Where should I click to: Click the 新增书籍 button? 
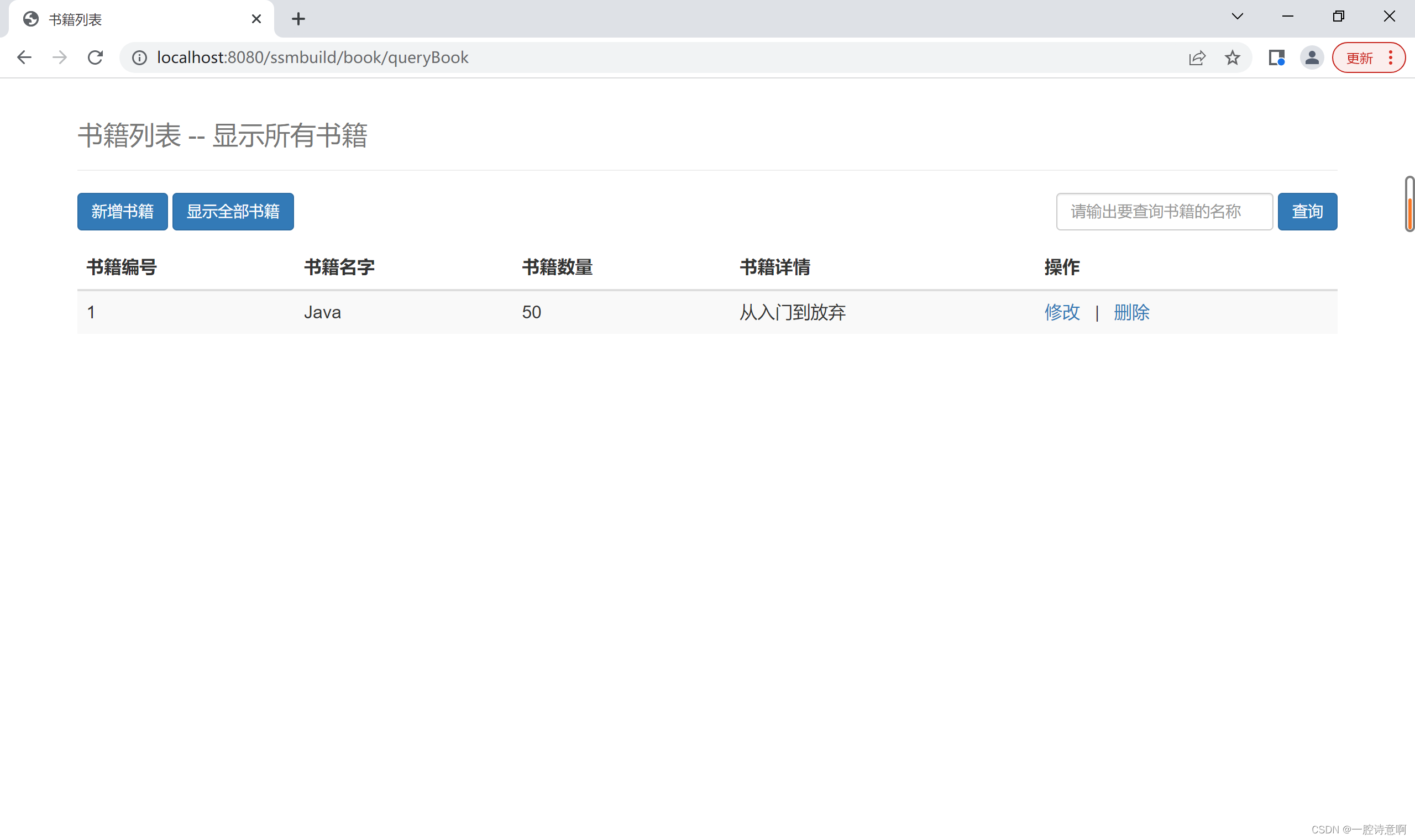pos(122,211)
